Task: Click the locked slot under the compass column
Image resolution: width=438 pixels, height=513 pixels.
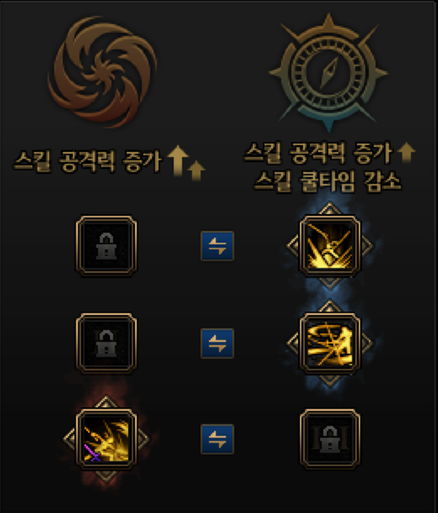Action: click(x=330, y=439)
